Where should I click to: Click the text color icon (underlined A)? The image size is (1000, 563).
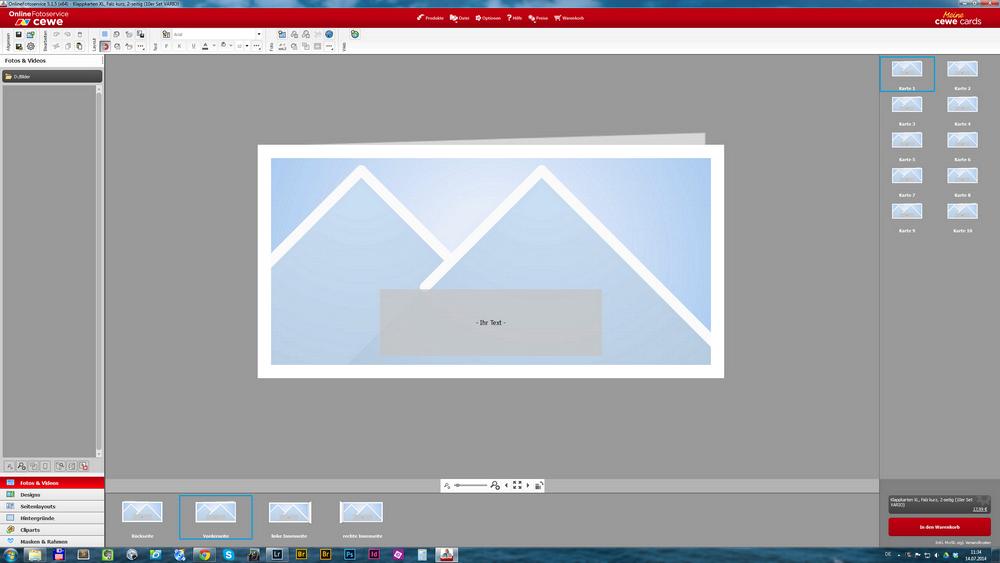click(x=205, y=46)
